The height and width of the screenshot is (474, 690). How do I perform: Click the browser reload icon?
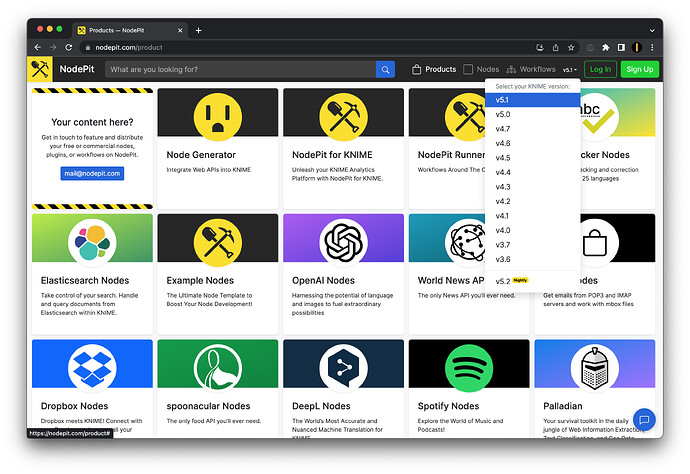click(68, 48)
